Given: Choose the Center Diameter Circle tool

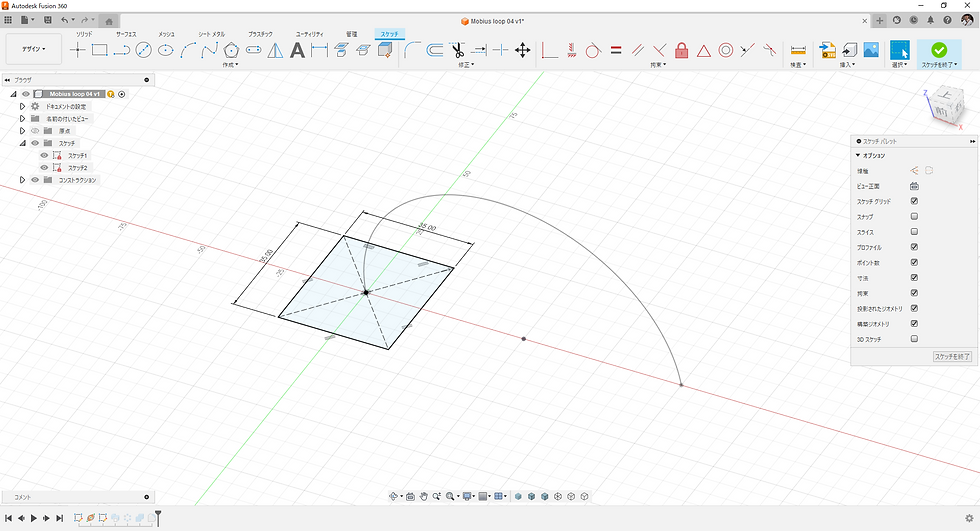Looking at the screenshot, I should (x=144, y=50).
